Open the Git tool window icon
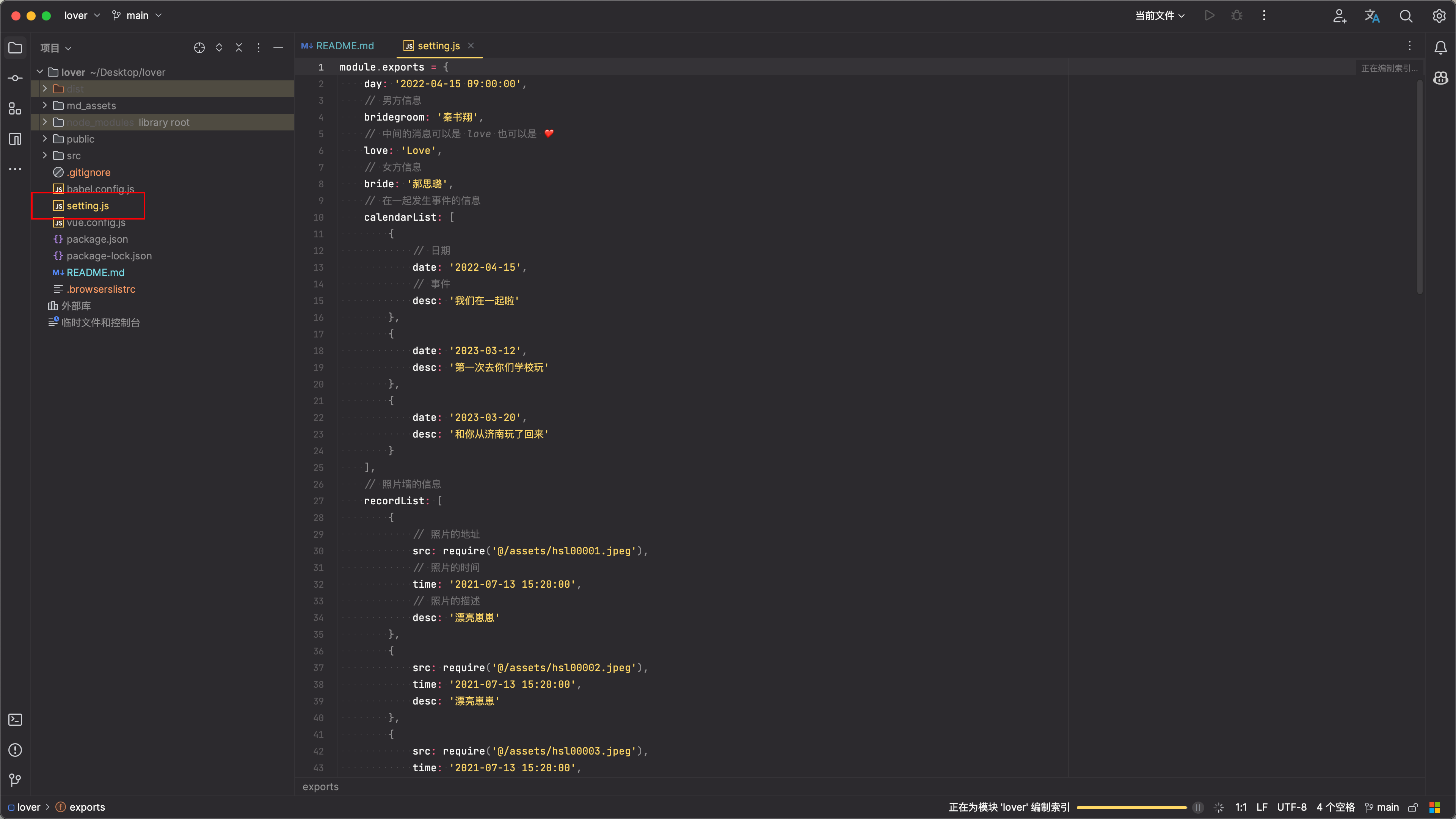 pos(15,780)
